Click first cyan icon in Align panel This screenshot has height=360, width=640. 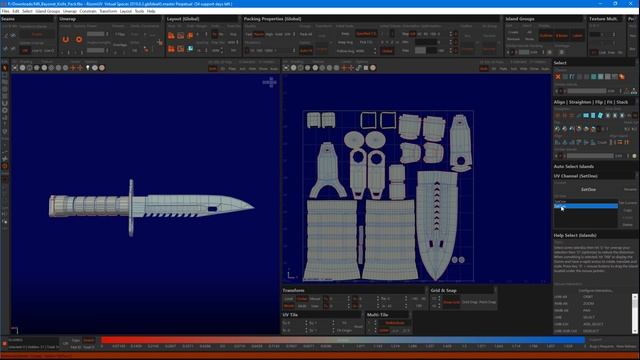(586, 116)
